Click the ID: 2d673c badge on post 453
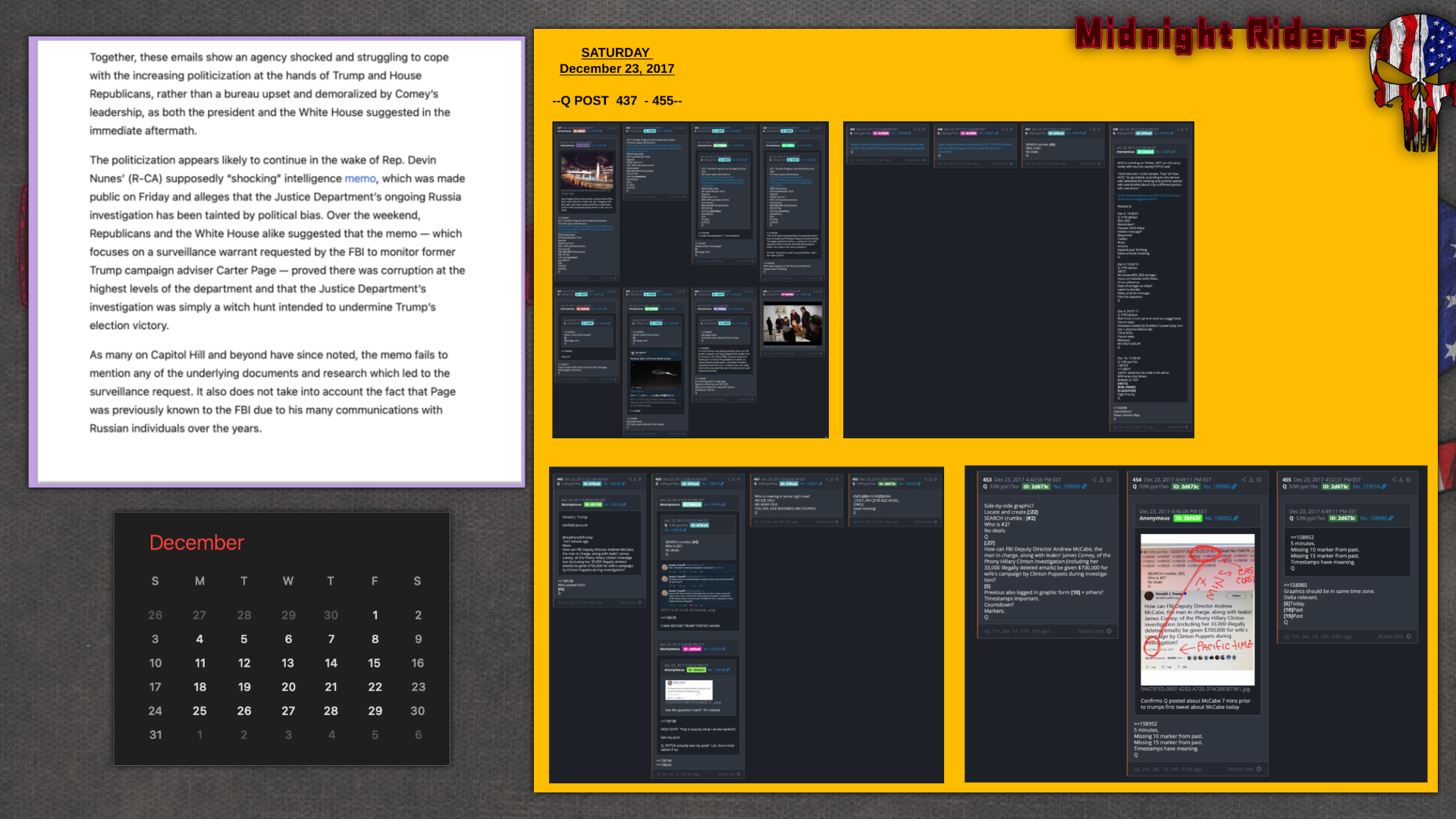Image resolution: width=1456 pixels, height=819 pixels. coord(1036,487)
